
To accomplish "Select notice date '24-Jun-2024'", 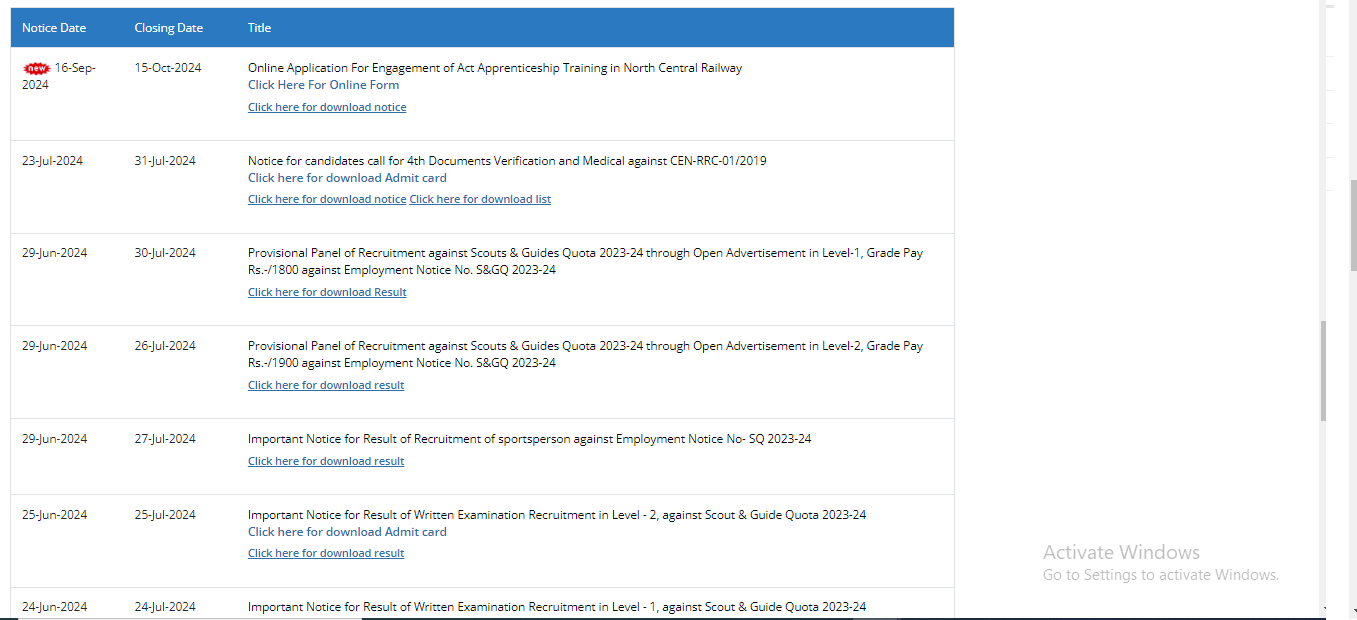I will tap(54, 607).
